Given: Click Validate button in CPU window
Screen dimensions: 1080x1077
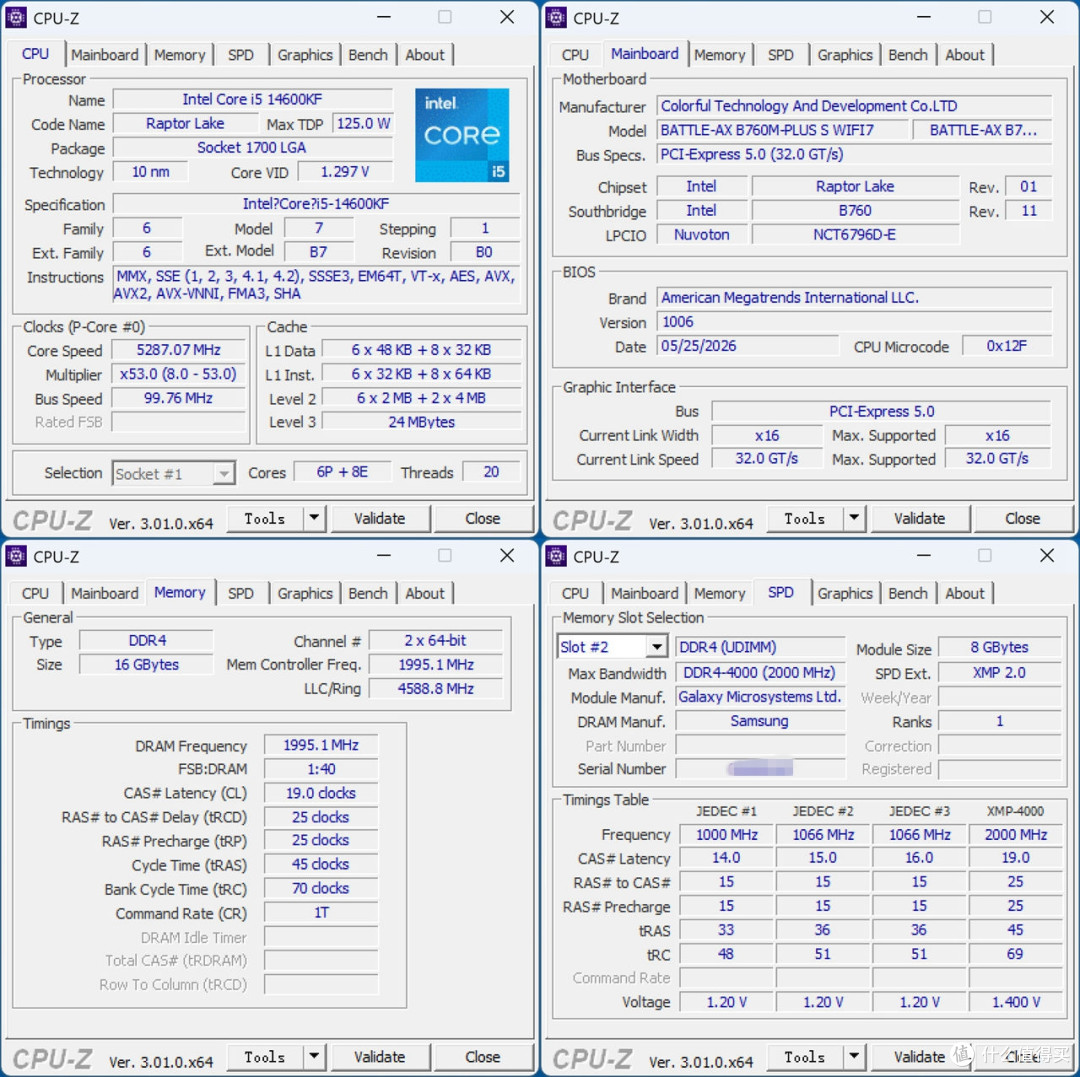Looking at the screenshot, I should 380,518.
